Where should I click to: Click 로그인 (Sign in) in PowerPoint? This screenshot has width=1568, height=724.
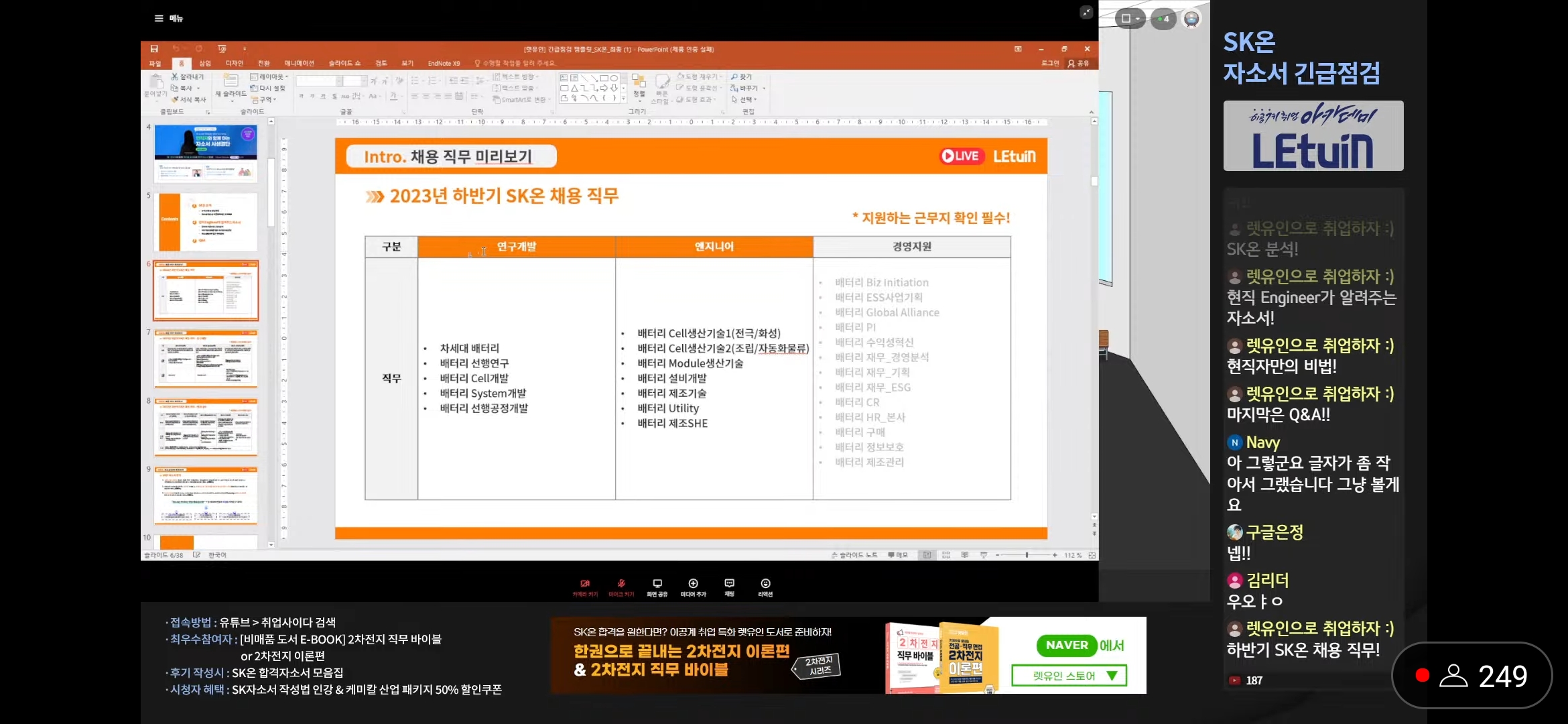1050,63
